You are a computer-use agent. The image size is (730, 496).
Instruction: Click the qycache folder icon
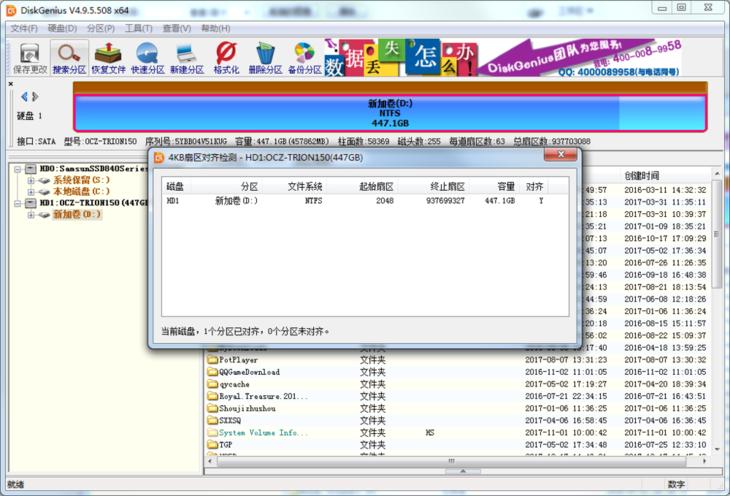point(213,384)
